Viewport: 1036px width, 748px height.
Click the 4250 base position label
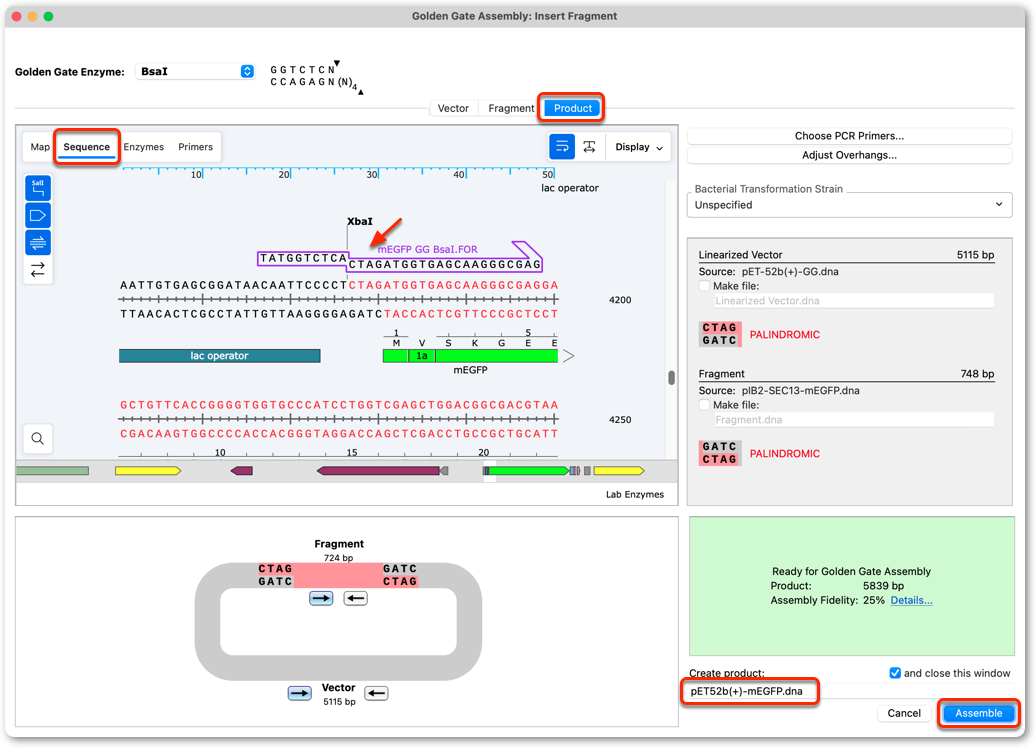click(620, 419)
